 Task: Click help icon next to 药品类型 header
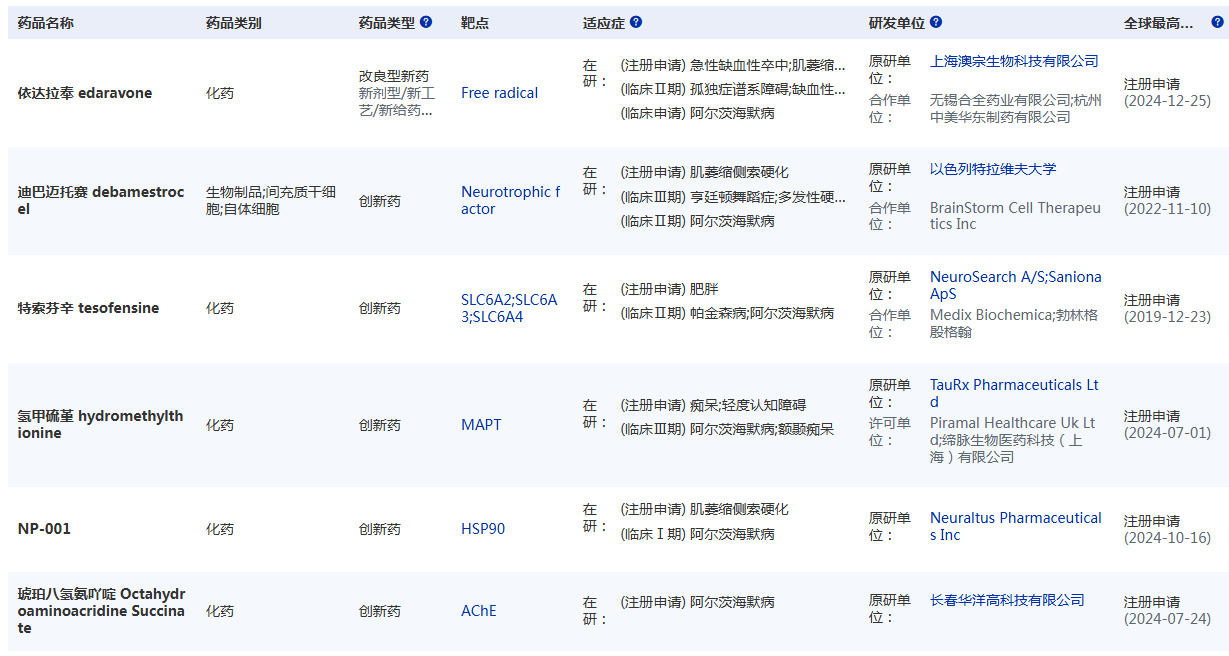coord(426,22)
